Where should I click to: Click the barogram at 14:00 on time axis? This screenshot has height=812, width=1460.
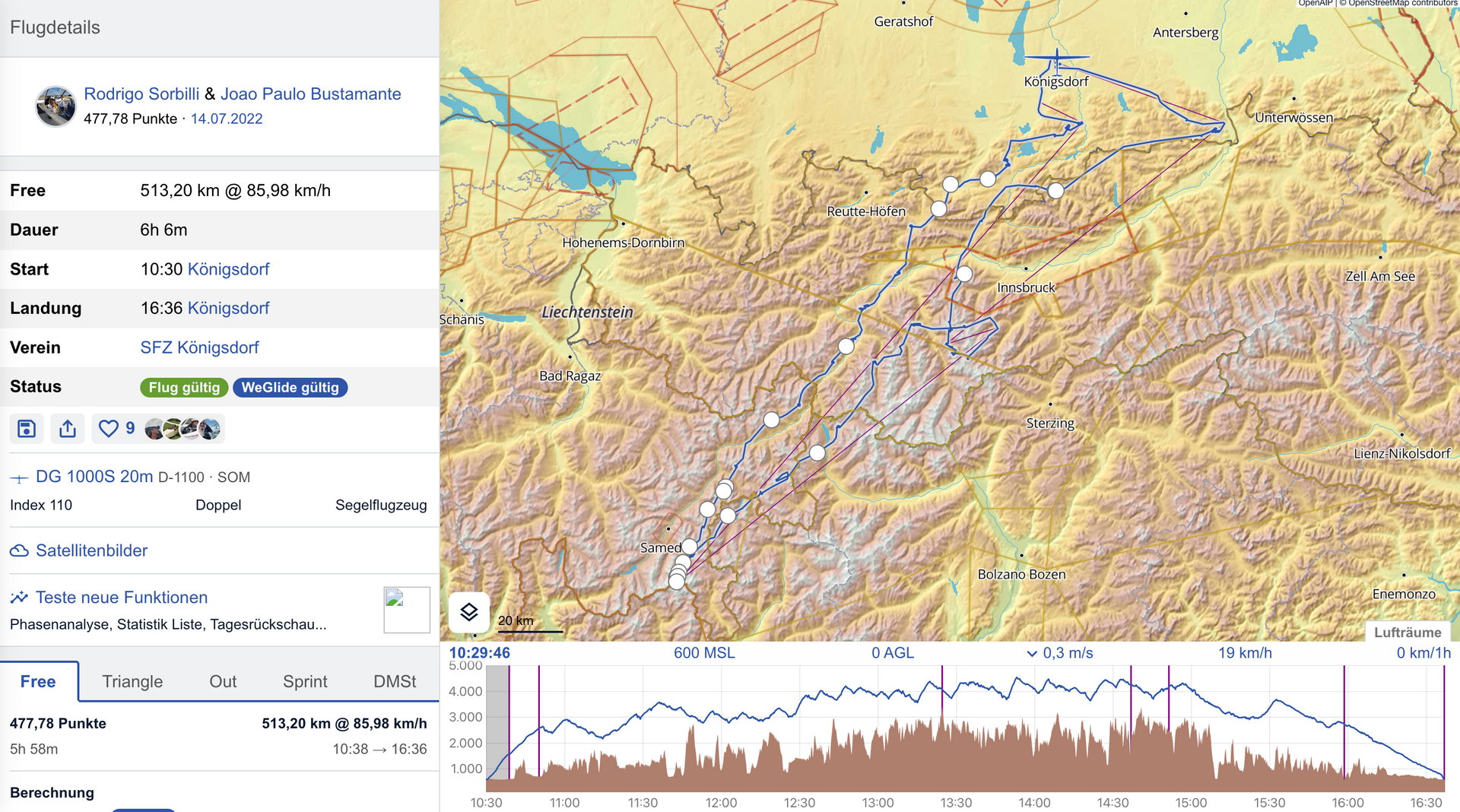1034,803
